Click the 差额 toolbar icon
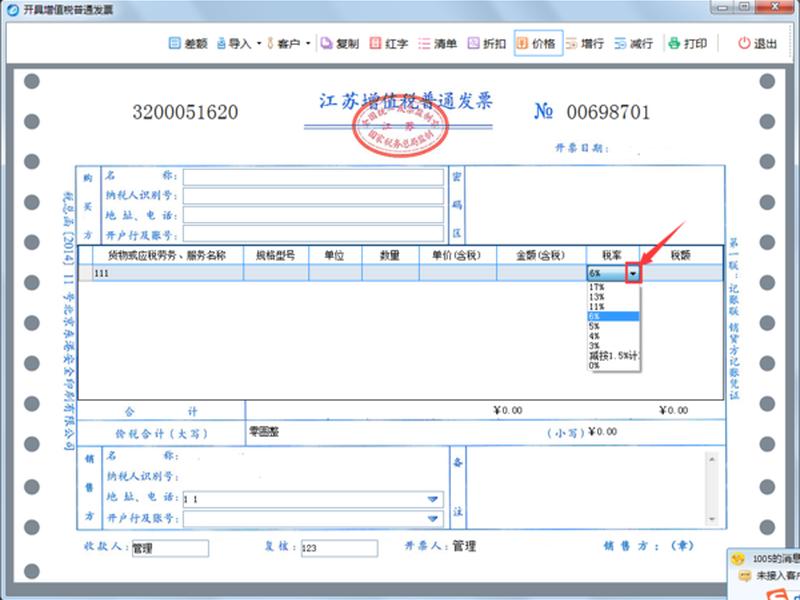Screen dimensions: 800x600 click(174, 43)
